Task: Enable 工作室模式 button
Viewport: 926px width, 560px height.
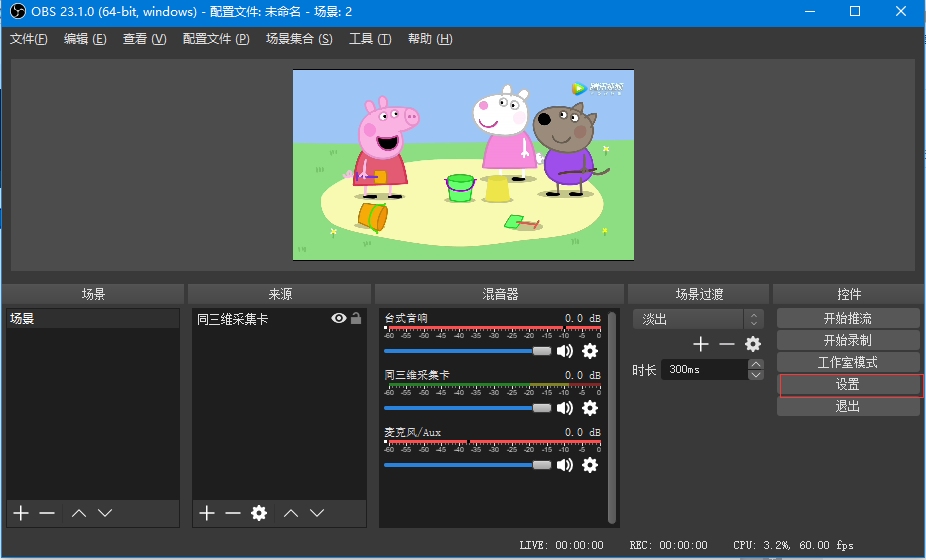Action: point(848,362)
